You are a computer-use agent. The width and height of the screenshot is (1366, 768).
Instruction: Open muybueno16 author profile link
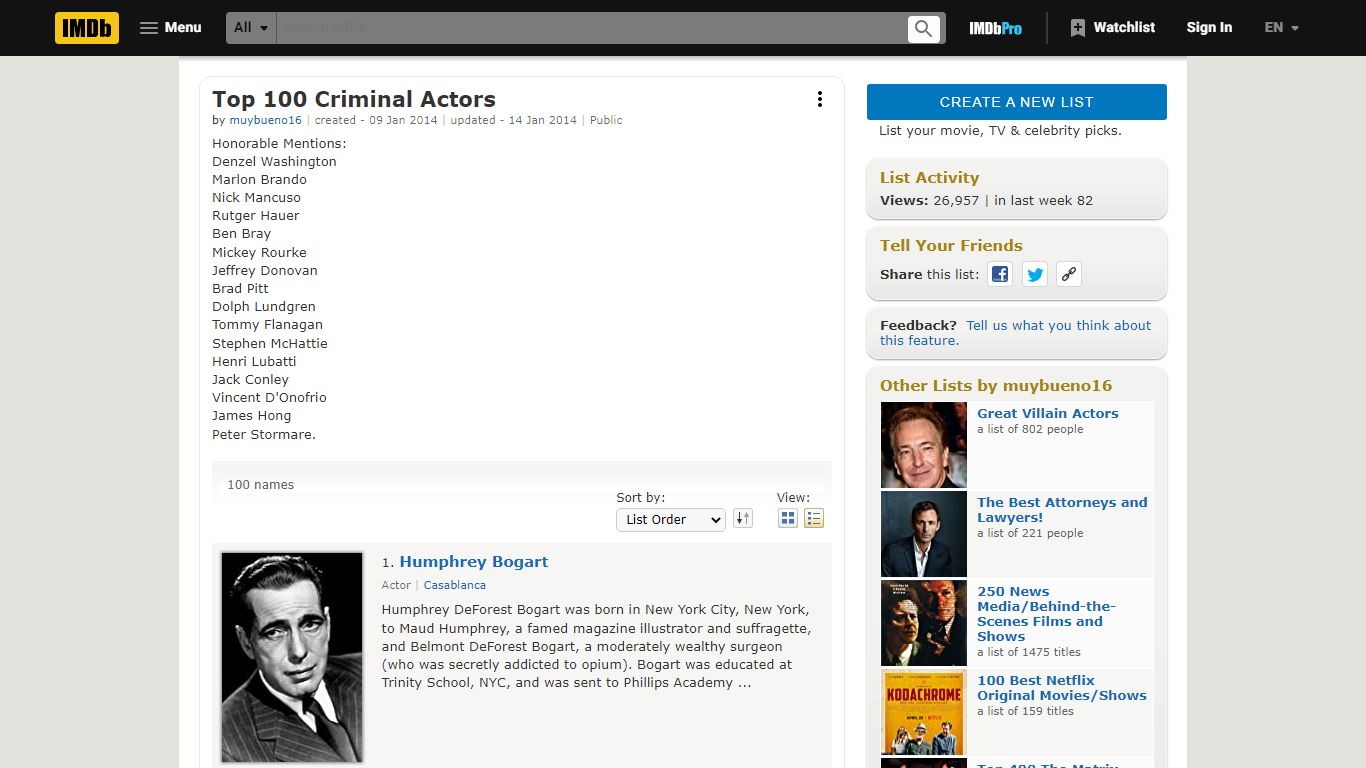point(265,120)
